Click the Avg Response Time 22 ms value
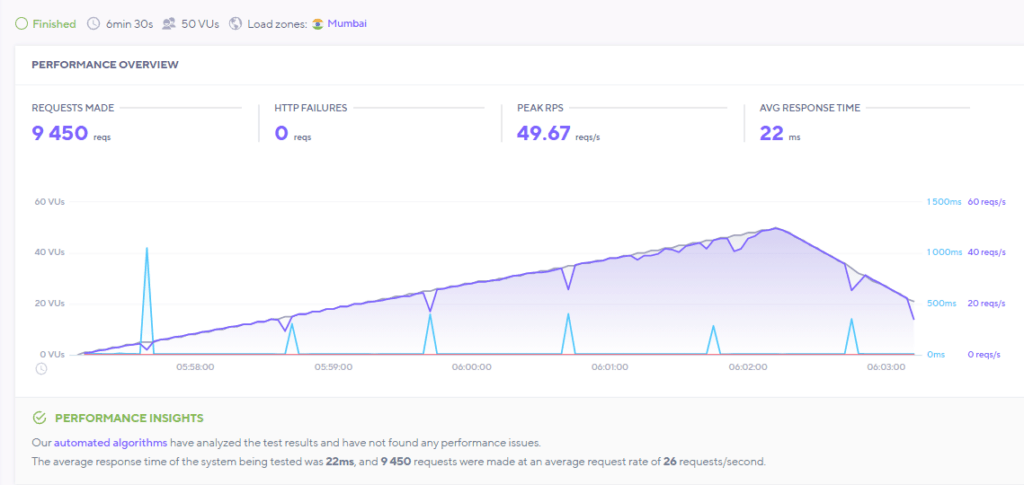Image resolution: width=1024 pixels, height=485 pixels. click(x=771, y=133)
